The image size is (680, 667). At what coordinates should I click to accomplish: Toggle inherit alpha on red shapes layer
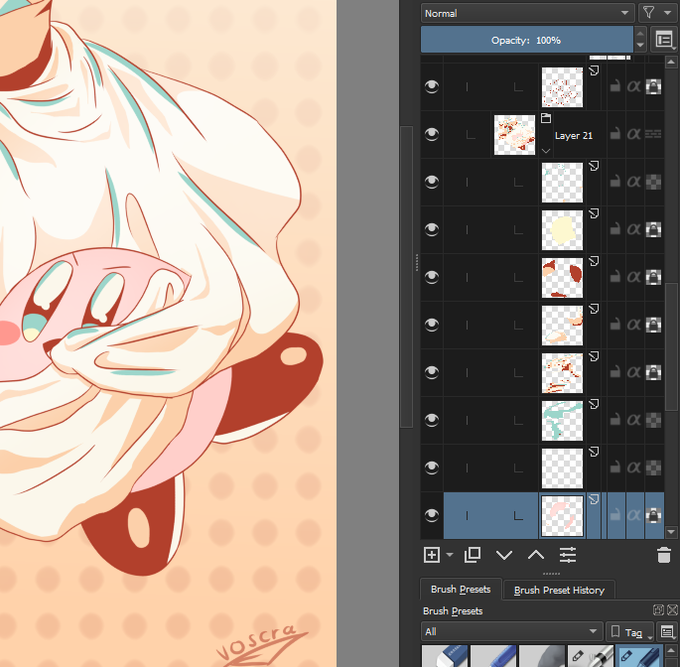point(634,277)
